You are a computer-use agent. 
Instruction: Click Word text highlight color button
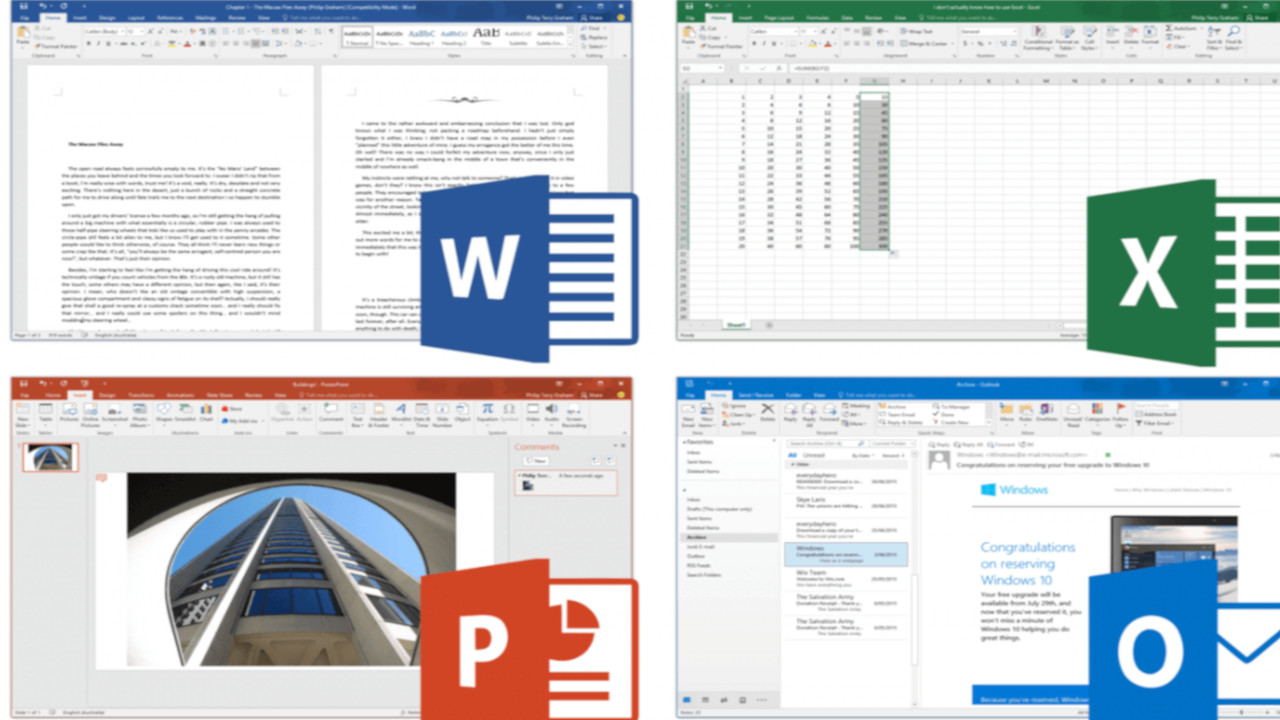click(x=174, y=44)
